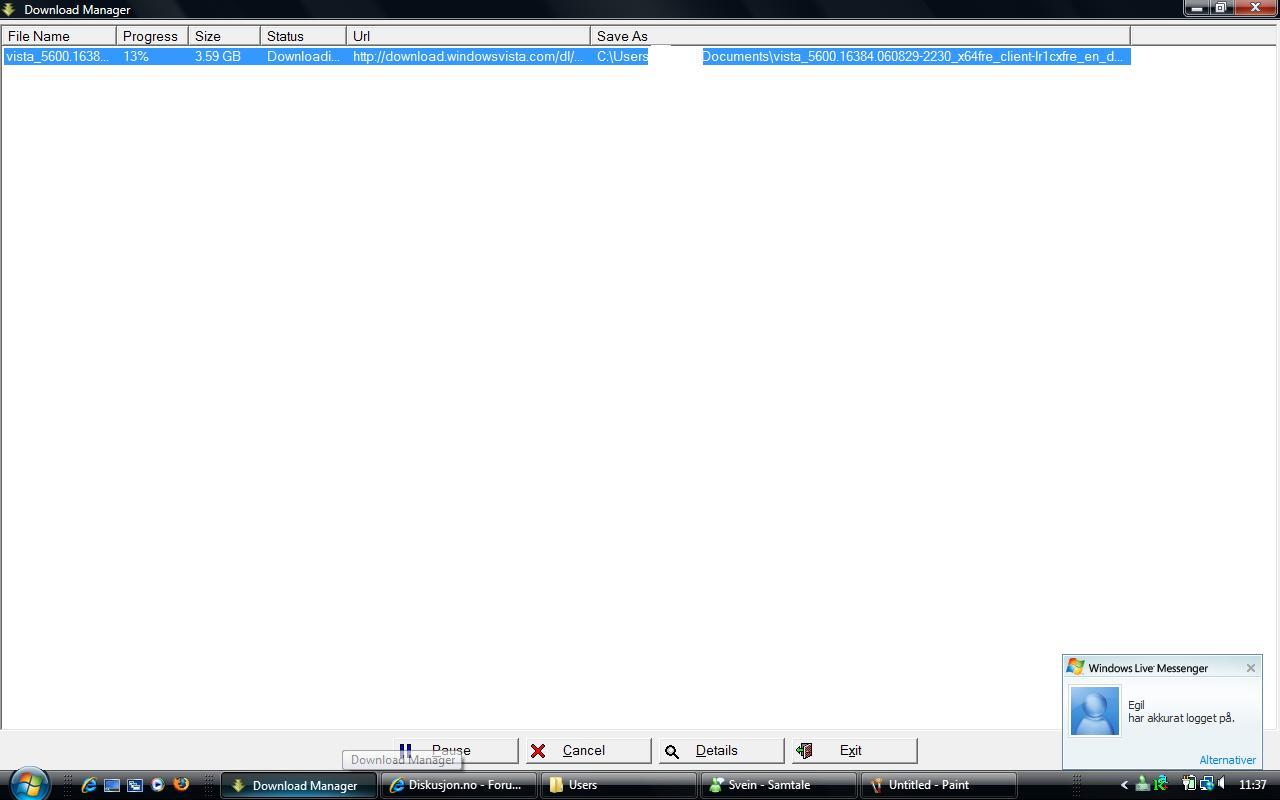Click Egil's avatar in Messenger notification

coord(1095,710)
